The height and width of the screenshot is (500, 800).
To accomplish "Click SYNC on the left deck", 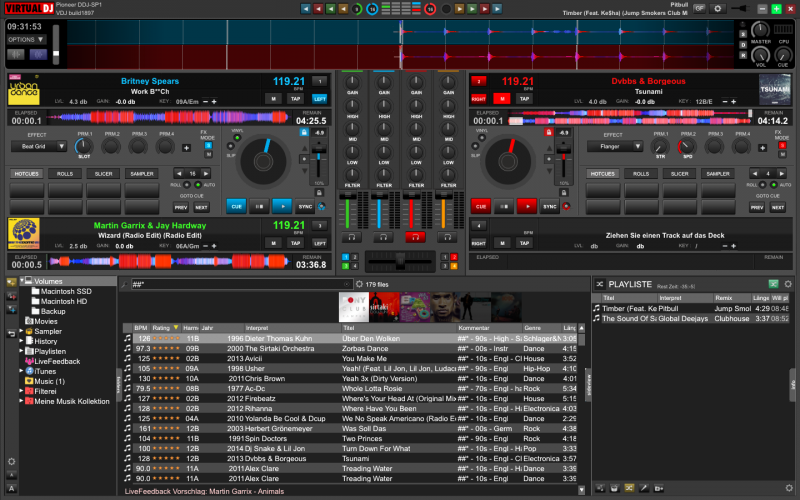I will click(x=305, y=206).
